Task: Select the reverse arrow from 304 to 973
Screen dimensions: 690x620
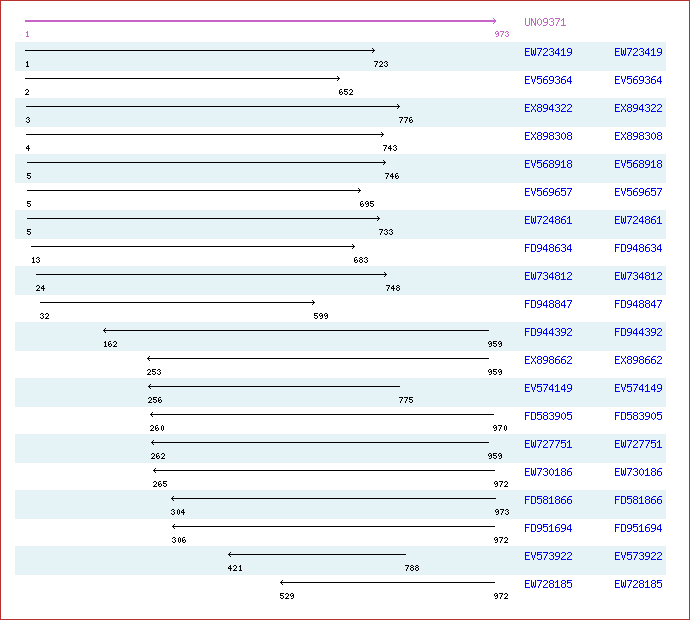Action: click(x=333, y=498)
